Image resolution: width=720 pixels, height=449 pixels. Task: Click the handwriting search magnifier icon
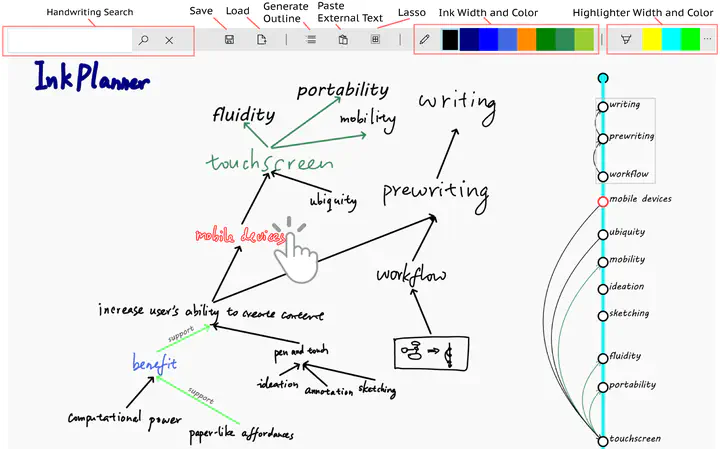point(144,40)
